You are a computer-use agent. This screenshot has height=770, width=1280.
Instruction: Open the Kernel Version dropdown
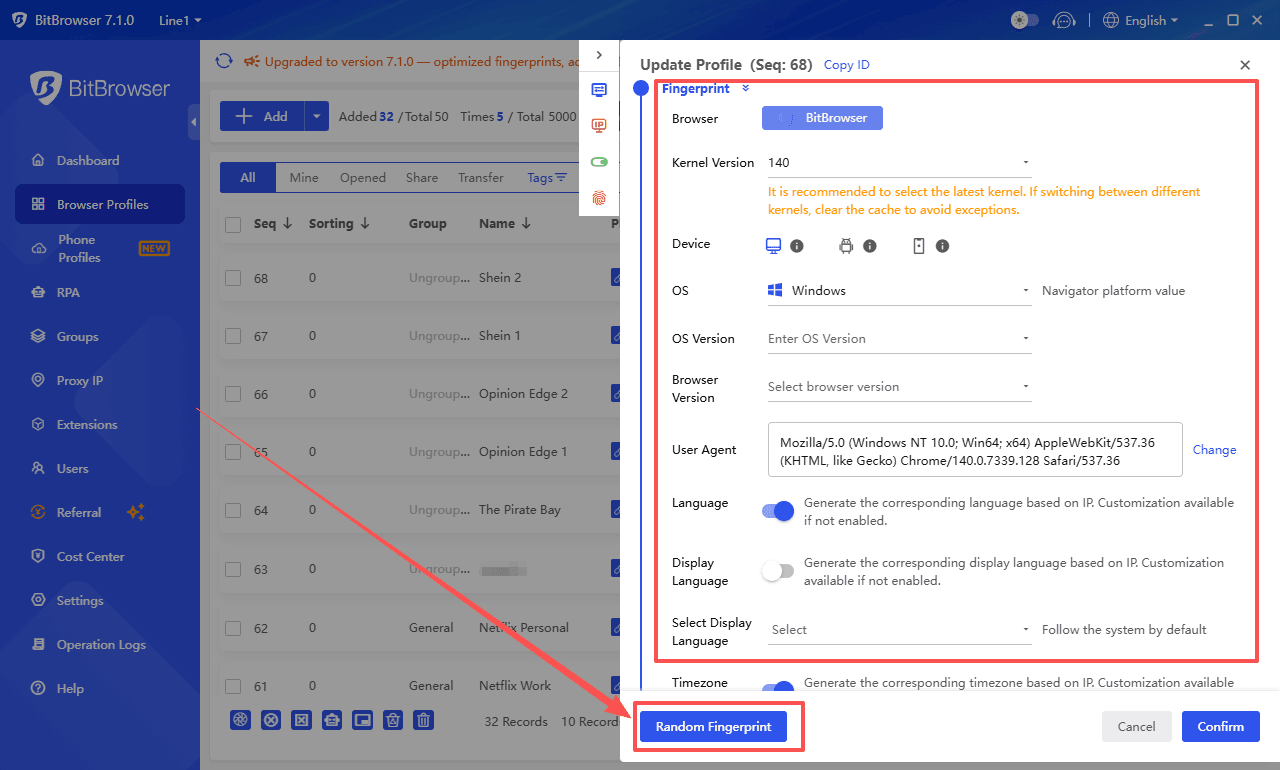pos(899,162)
